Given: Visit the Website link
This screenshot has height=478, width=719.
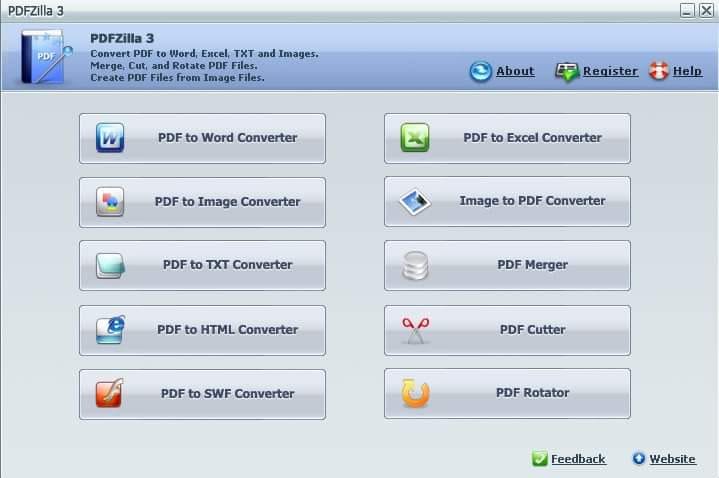Looking at the screenshot, I should pyautogui.click(x=672, y=459).
